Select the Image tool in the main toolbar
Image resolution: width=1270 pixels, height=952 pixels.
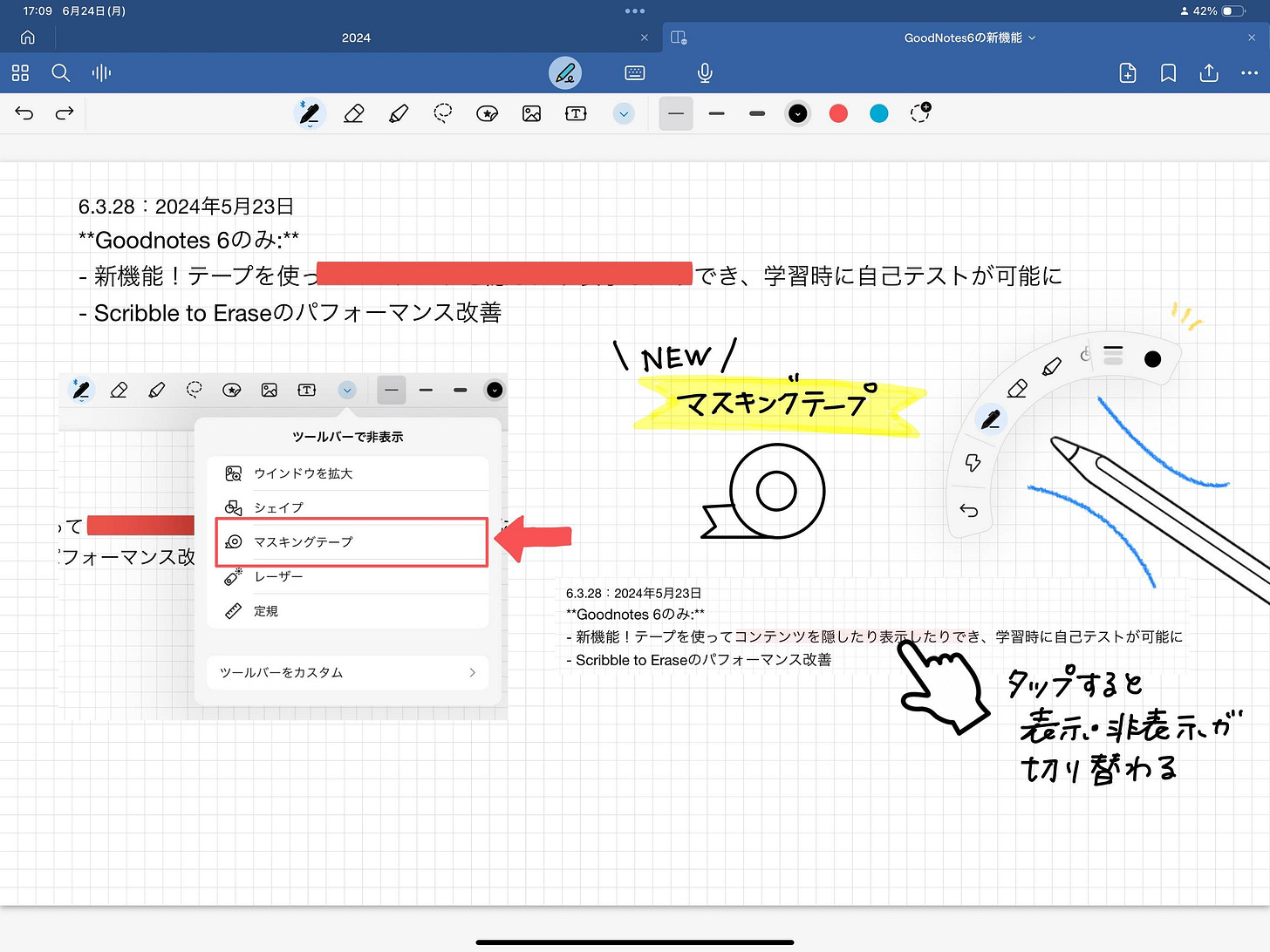click(531, 113)
